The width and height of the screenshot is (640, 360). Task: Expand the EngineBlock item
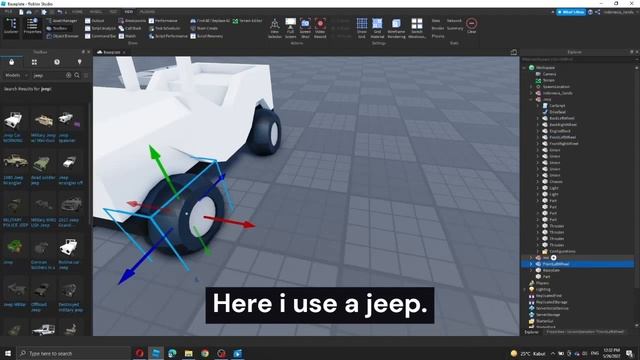pos(538,131)
